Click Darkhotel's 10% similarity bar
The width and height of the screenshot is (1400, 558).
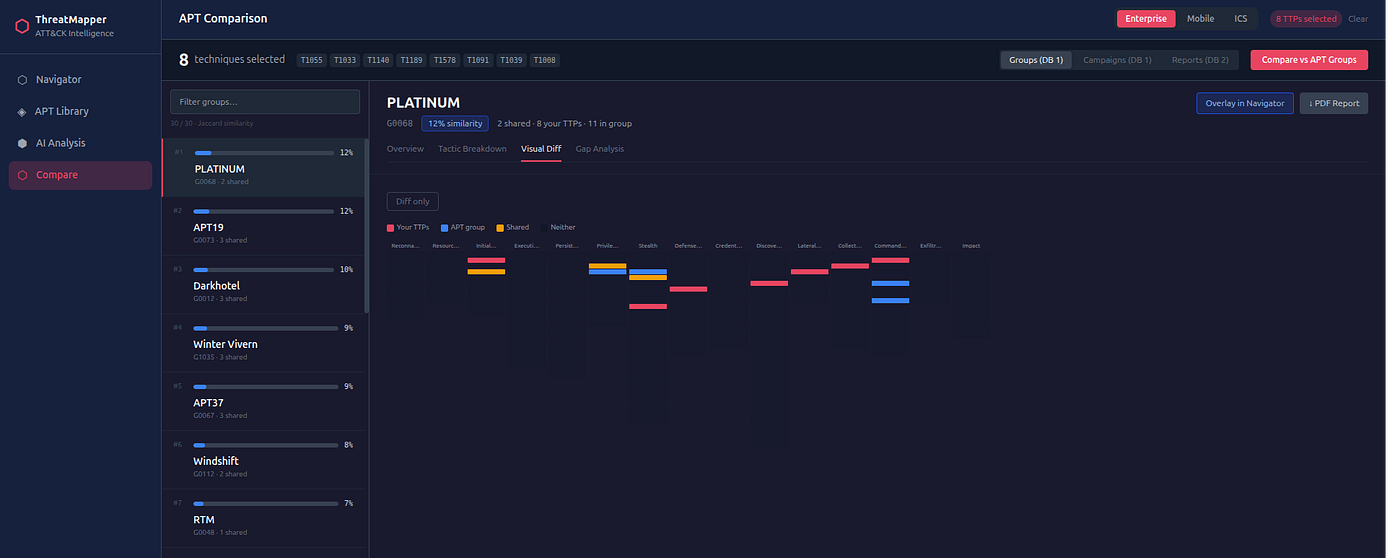pos(264,270)
